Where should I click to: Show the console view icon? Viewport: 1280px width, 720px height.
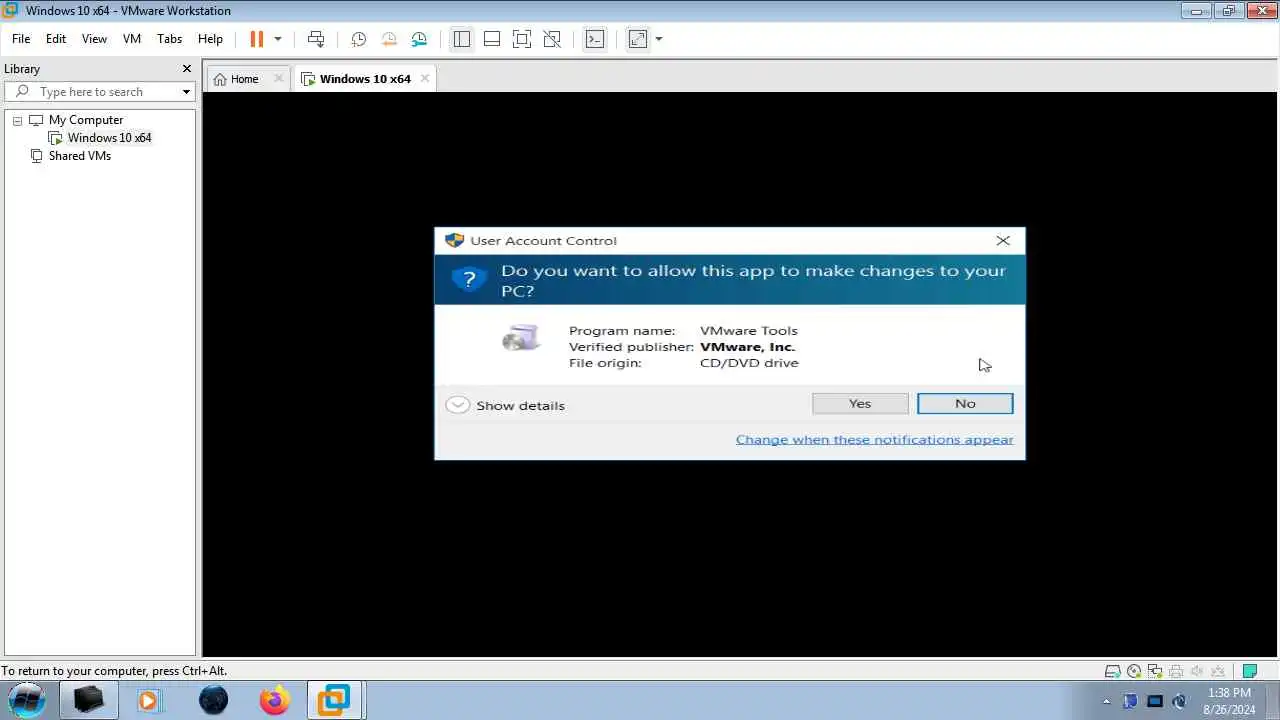click(x=595, y=39)
